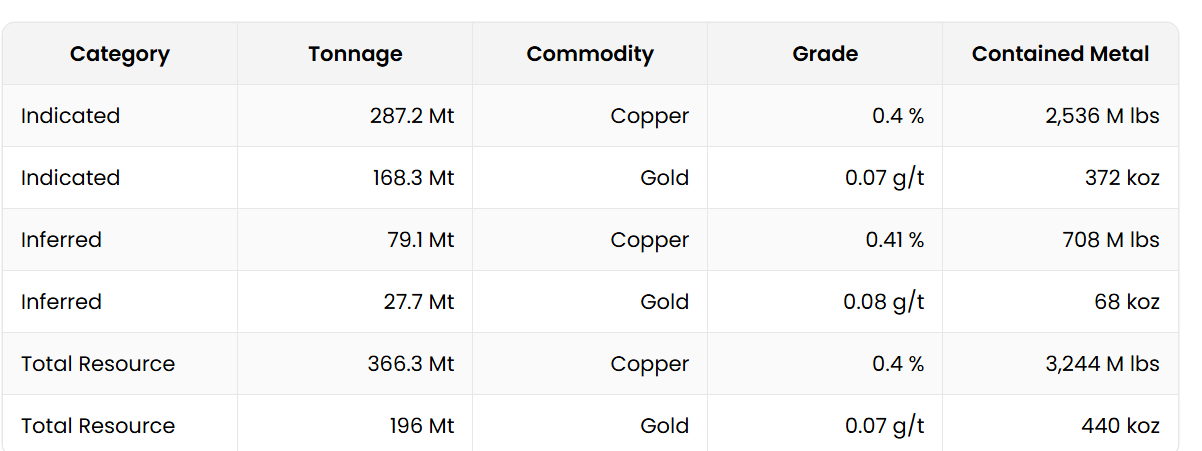Click the 287.2 Mt tonnage cell

click(x=412, y=116)
